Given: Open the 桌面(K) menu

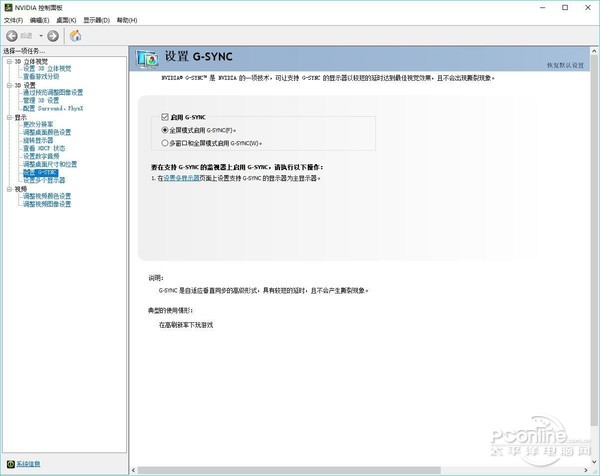Looking at the screenshot, I should pos(66,20).
